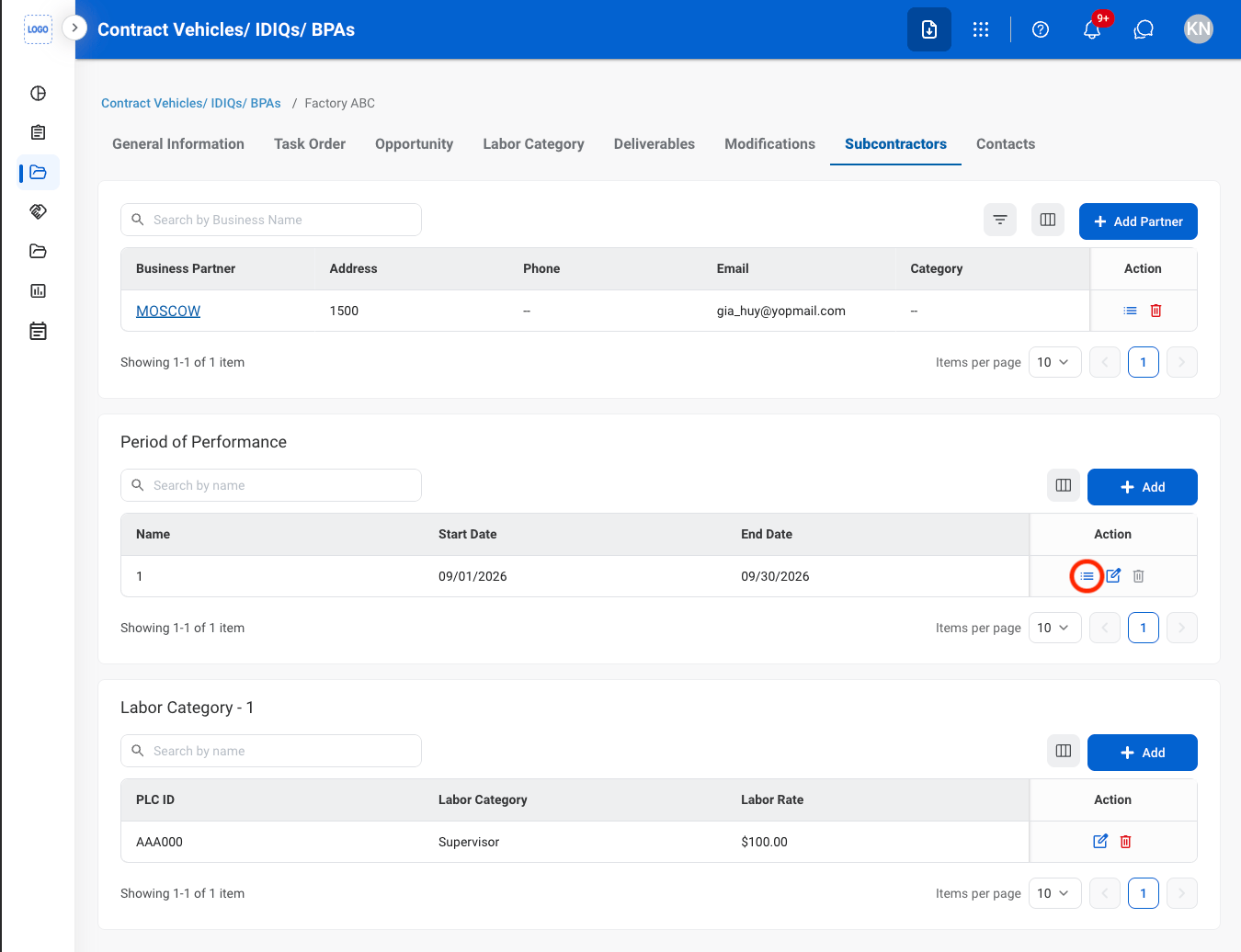
Task: Switch to the General Information tab
Action: pyautogui.click(x=178, y=144)
